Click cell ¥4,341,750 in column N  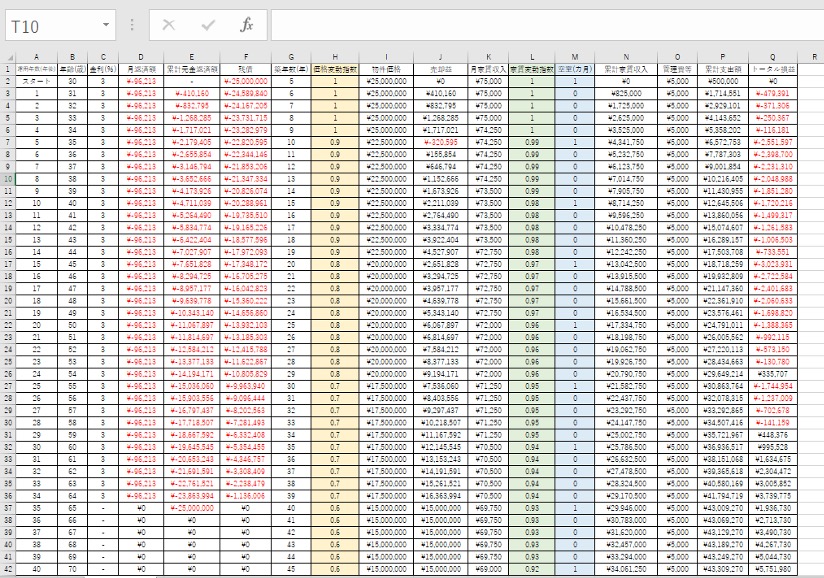click(x=626, y=142)
